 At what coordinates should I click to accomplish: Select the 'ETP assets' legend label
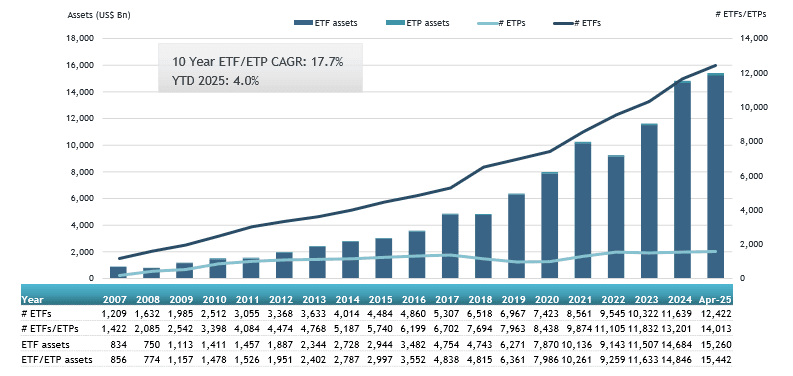428,23
